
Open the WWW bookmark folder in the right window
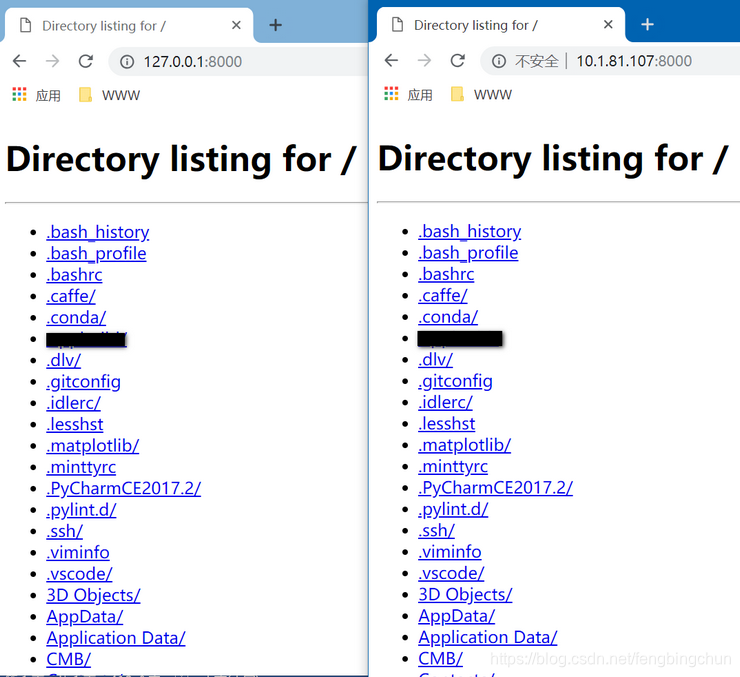pos(481,94)
